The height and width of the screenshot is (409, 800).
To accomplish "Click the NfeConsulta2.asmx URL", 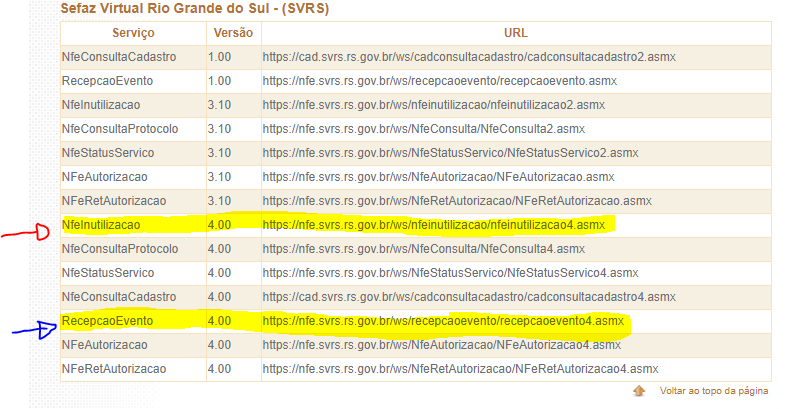I will 424,129.
